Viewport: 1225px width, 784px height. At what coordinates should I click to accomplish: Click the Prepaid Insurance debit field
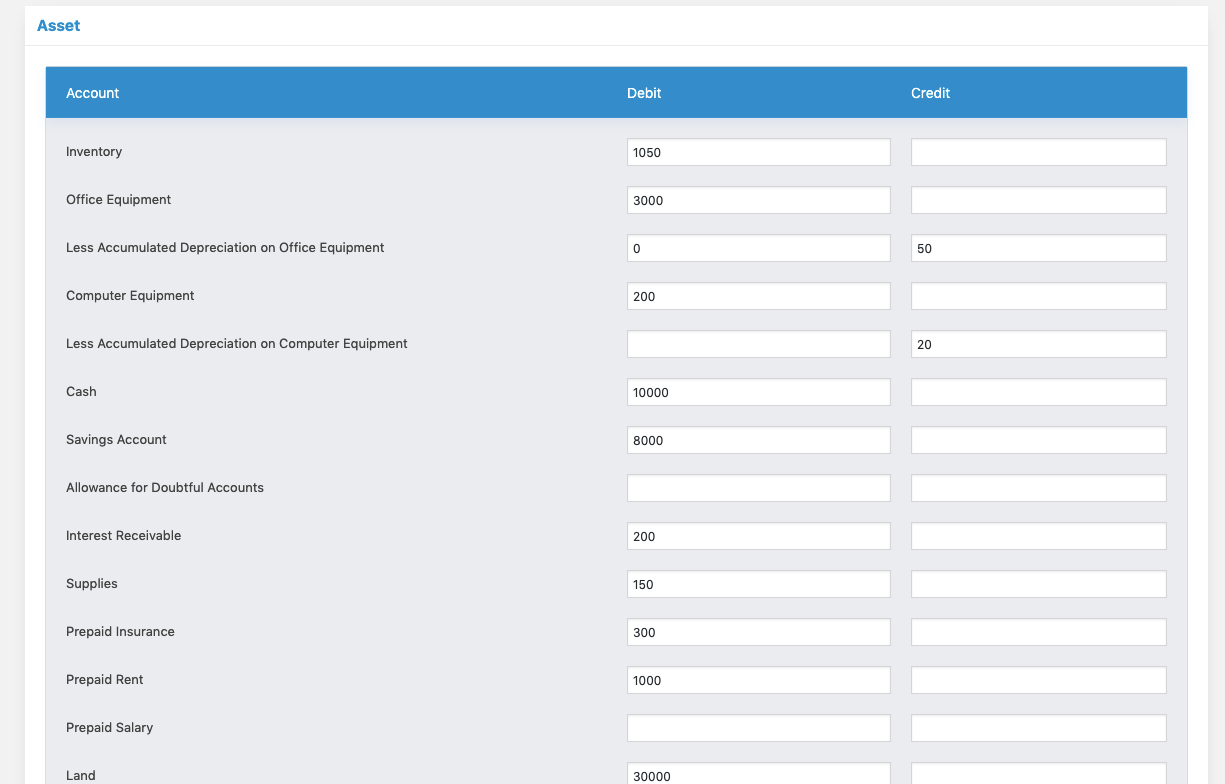click(758, 632)
